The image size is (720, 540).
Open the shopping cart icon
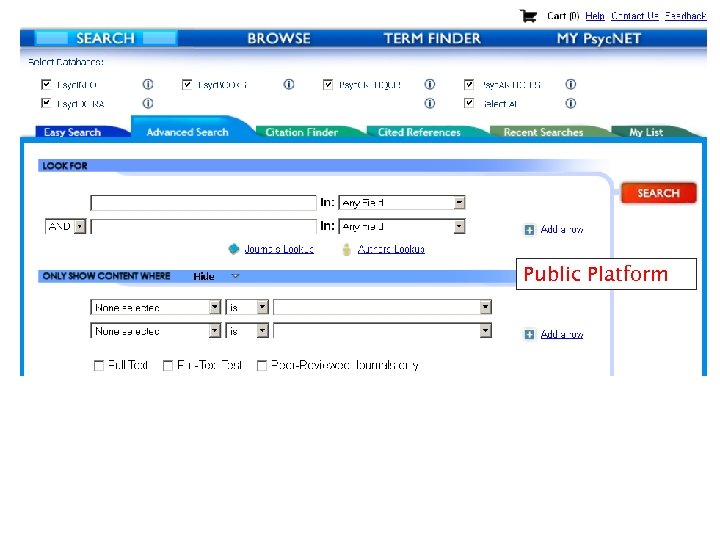point(528,16)
